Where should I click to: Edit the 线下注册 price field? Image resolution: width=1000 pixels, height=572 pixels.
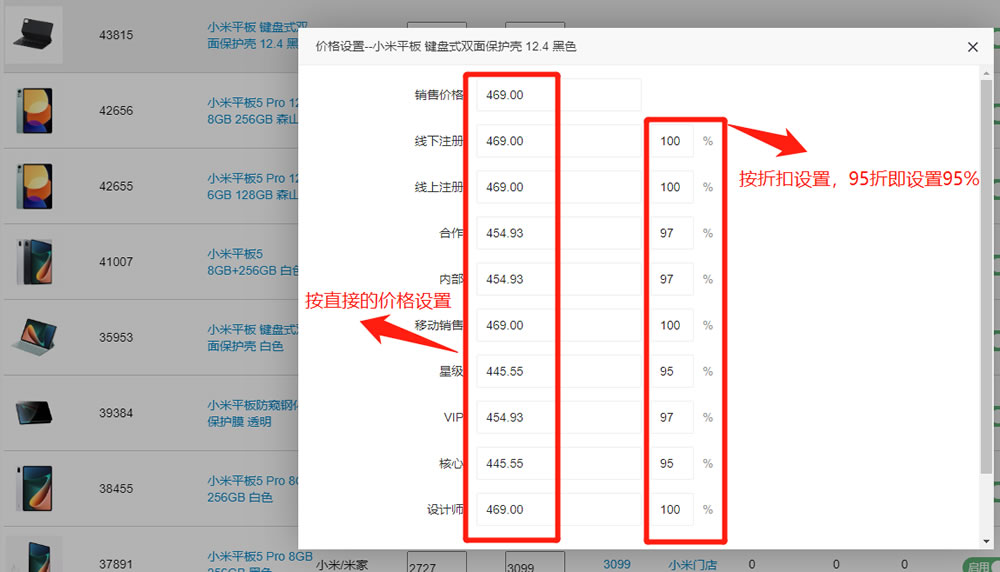559,141
